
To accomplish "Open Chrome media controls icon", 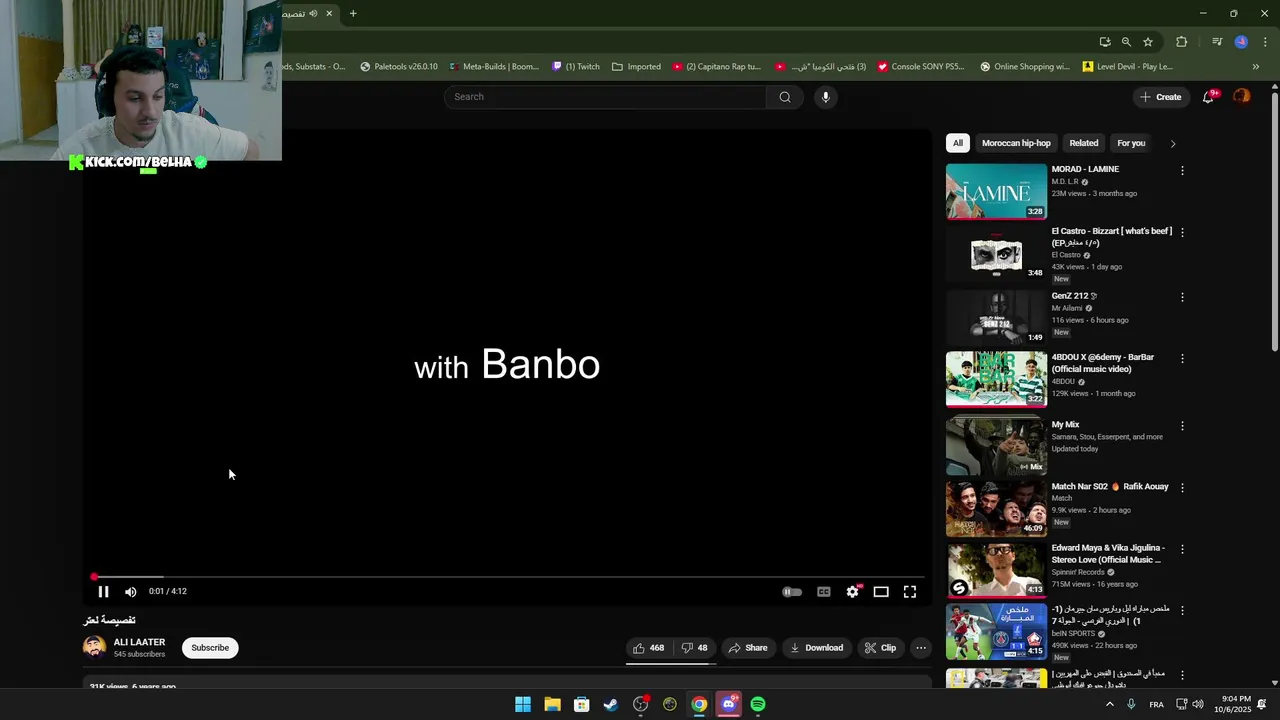I will coord(1217,42).
